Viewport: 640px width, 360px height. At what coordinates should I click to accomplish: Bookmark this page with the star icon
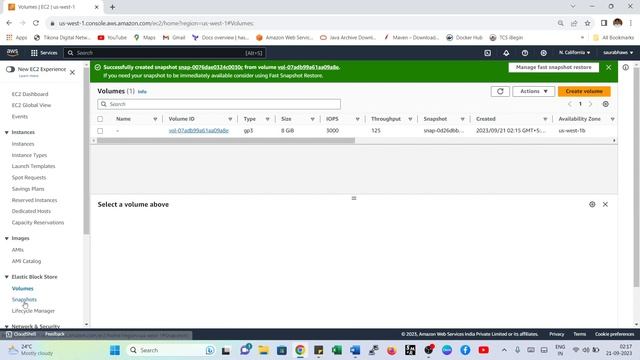click(587, 23)
